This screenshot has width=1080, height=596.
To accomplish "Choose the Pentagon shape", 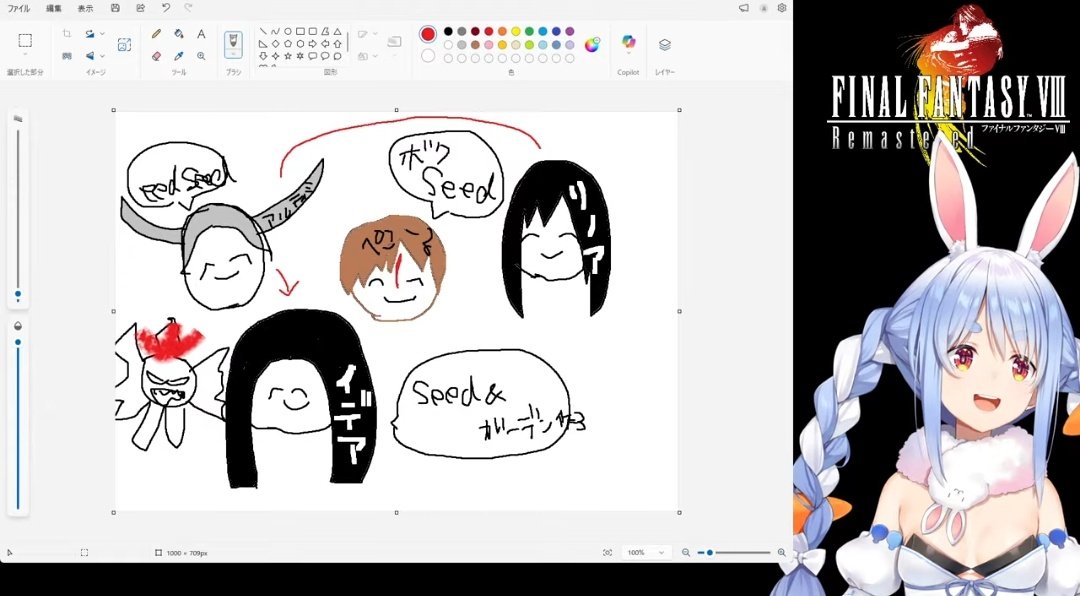I will click(x=288, y=43).
